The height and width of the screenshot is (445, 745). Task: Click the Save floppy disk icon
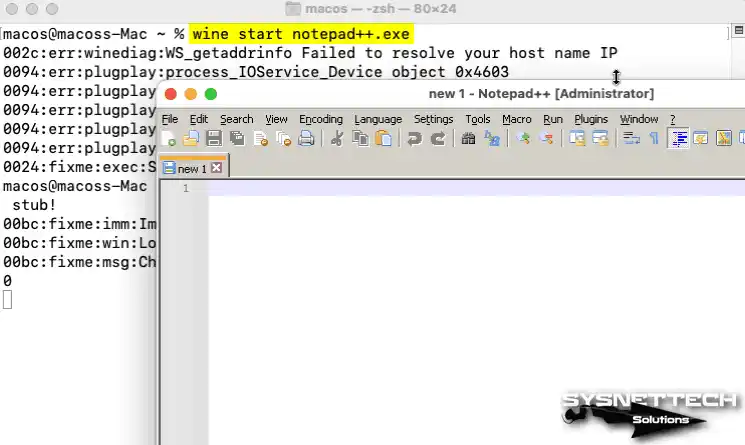(x=214, y=139)
